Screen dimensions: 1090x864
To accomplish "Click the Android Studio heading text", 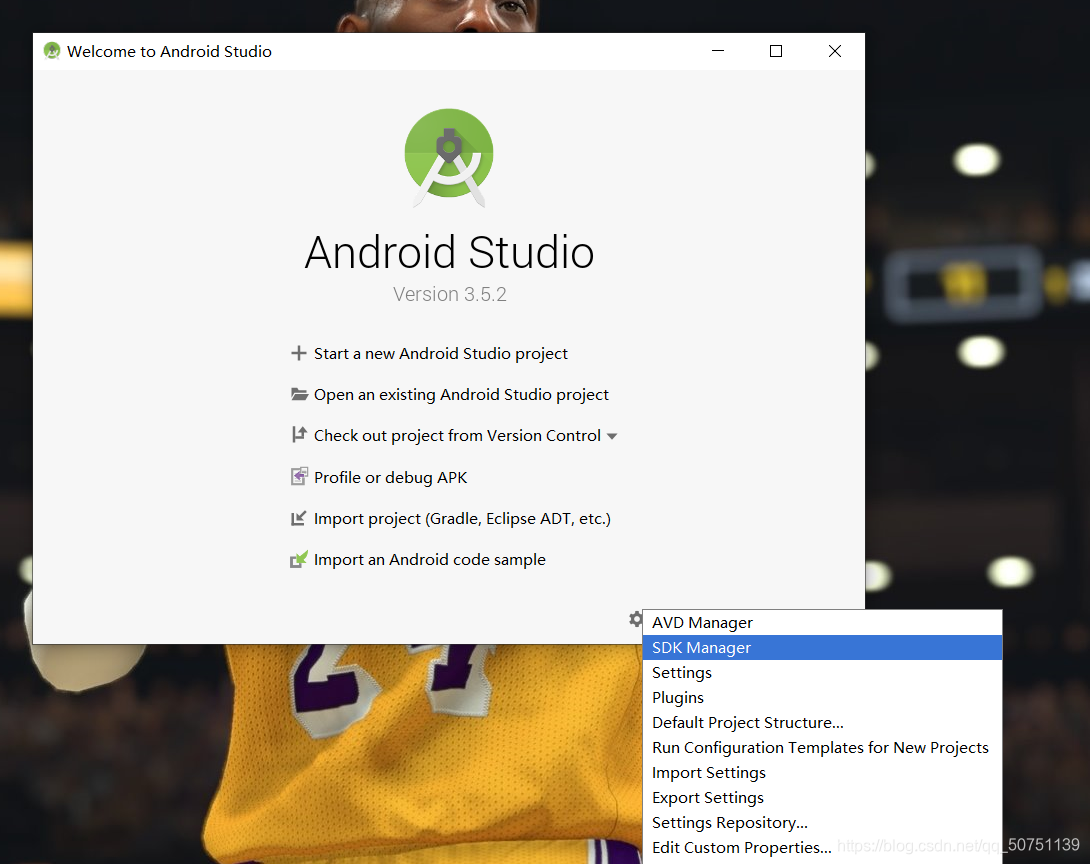I will [x=449, y=252].
